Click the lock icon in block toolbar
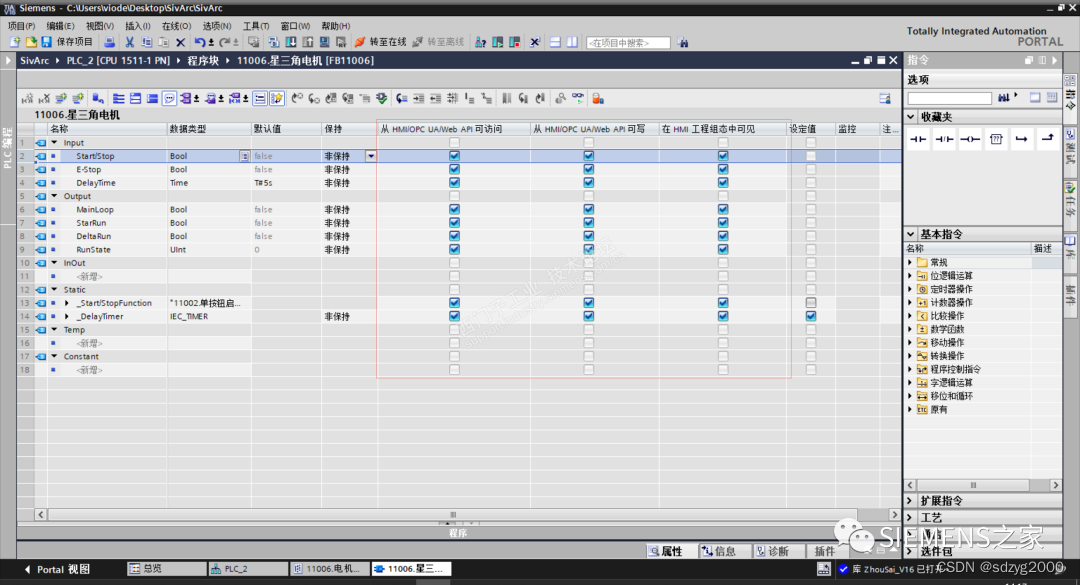This screenshot has height=585, width=1080. tap(598, 99)
